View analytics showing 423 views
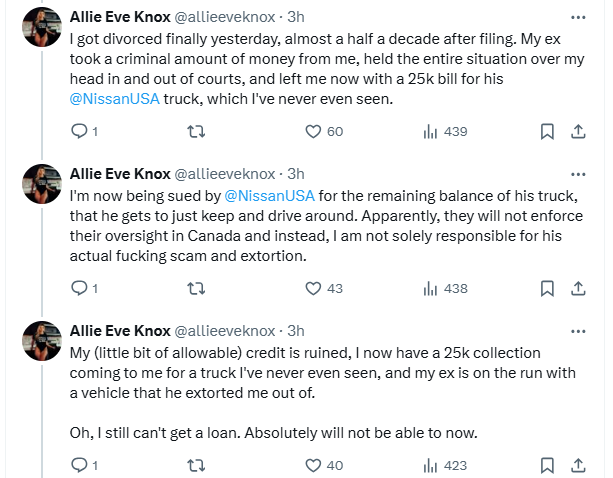This screenshot has width=613, height=478. point(431,464)
